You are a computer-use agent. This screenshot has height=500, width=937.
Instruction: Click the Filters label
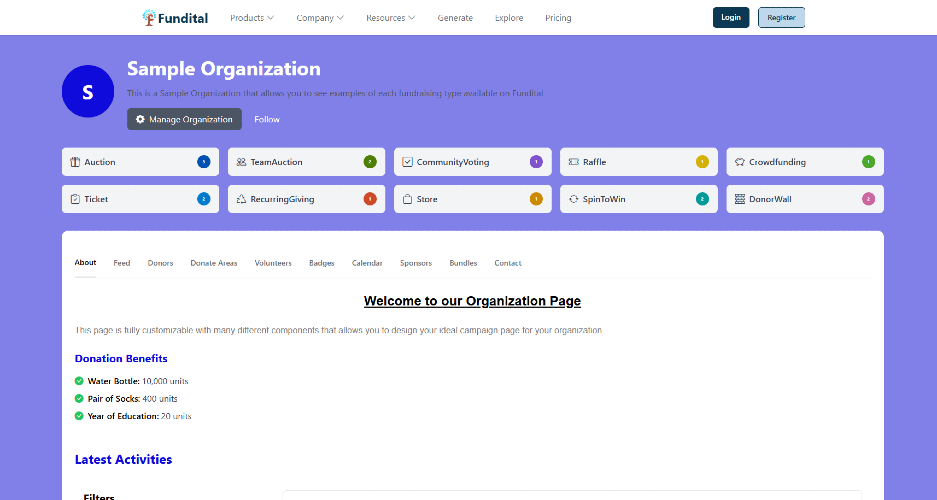pos(99,496)
